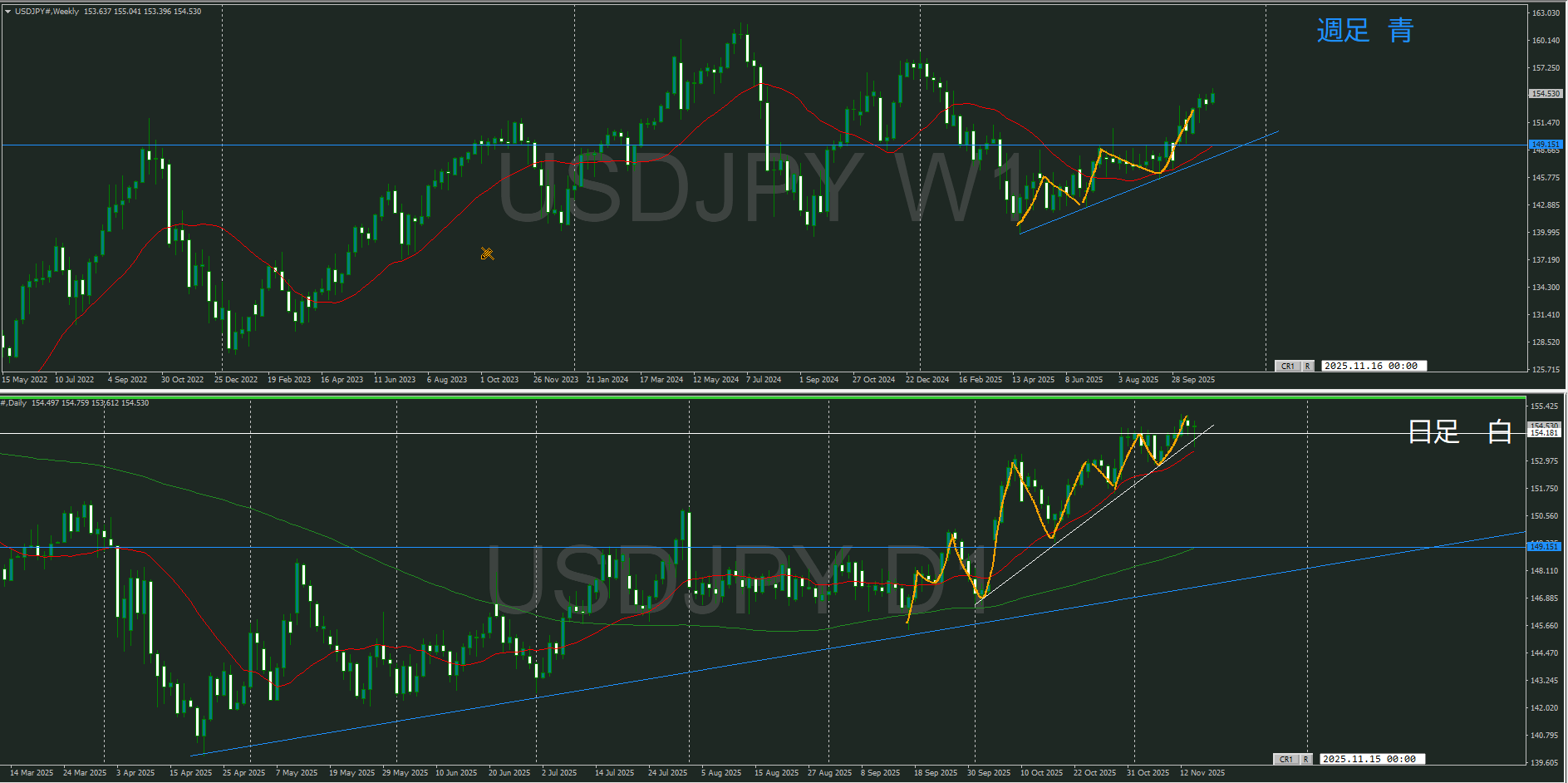Select the 日足 白 text label

click(1459, 431)
